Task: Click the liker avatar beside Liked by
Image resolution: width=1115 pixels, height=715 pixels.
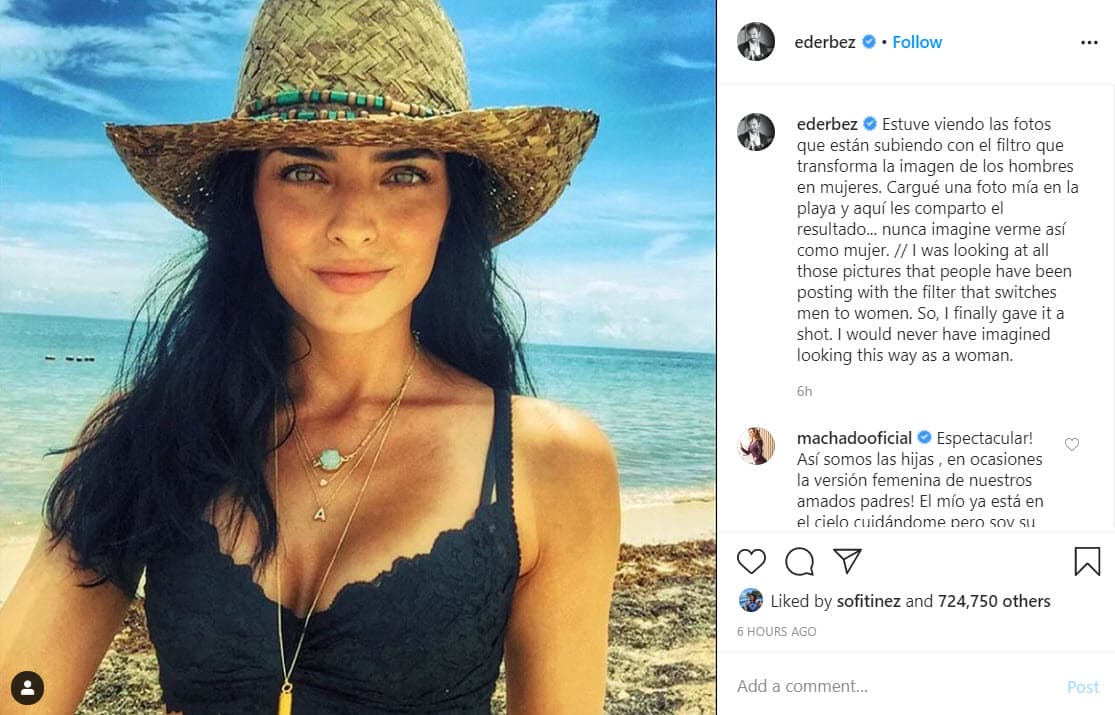Action: pyautogui.click(x=751, y=601)
